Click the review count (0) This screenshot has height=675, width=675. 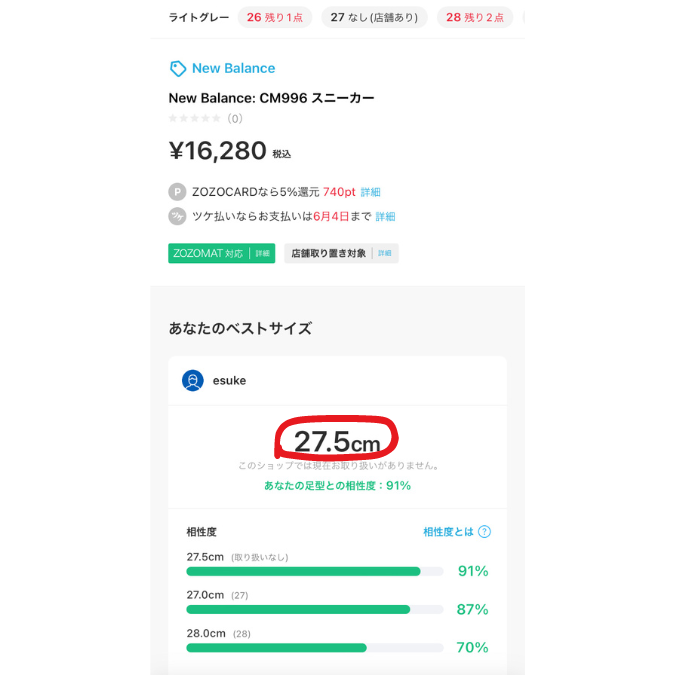pyautogui.click(x=235, y=118)
